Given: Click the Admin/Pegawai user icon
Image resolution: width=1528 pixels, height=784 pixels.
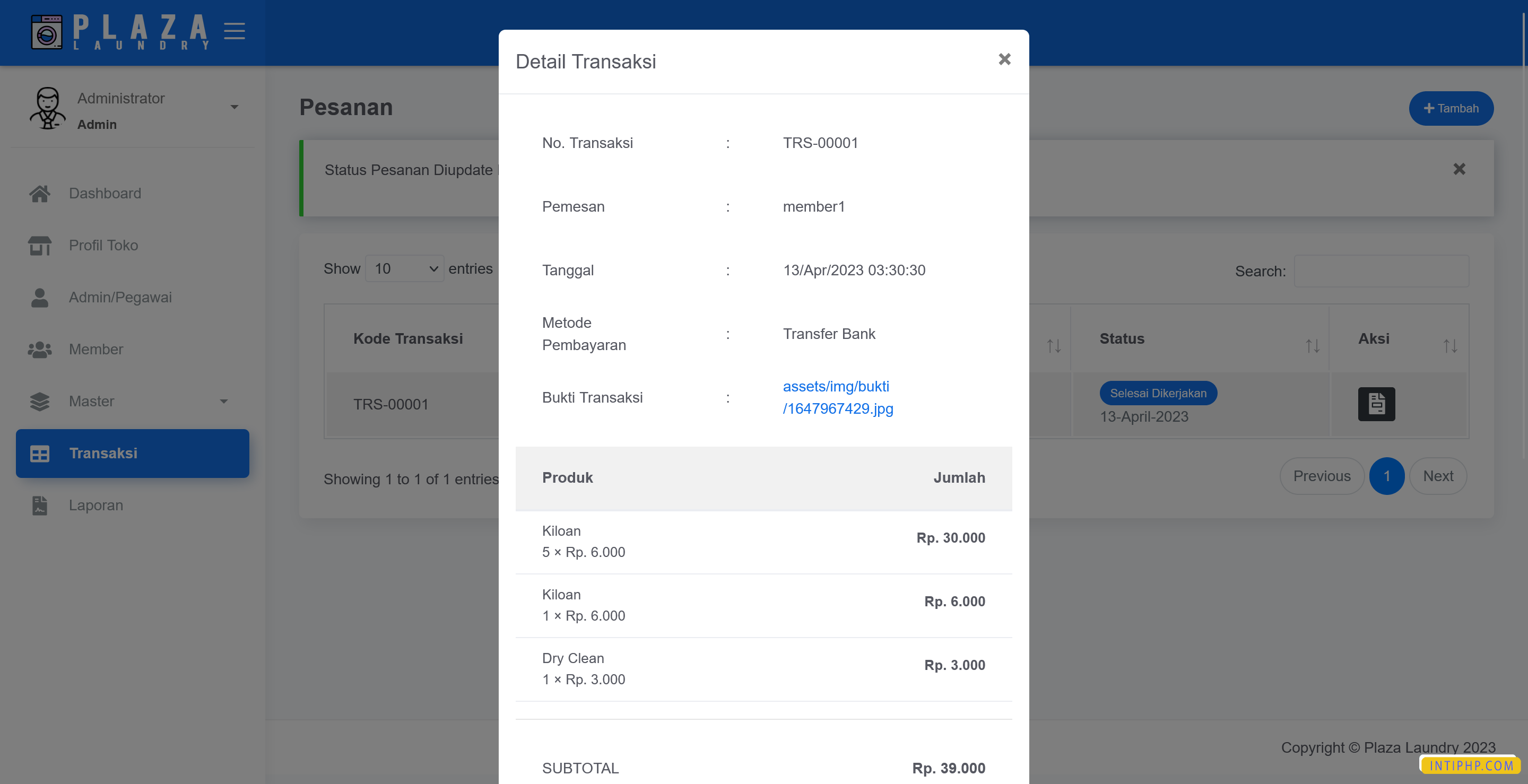Looking at the screenshot, I should (x=40, y=297).
